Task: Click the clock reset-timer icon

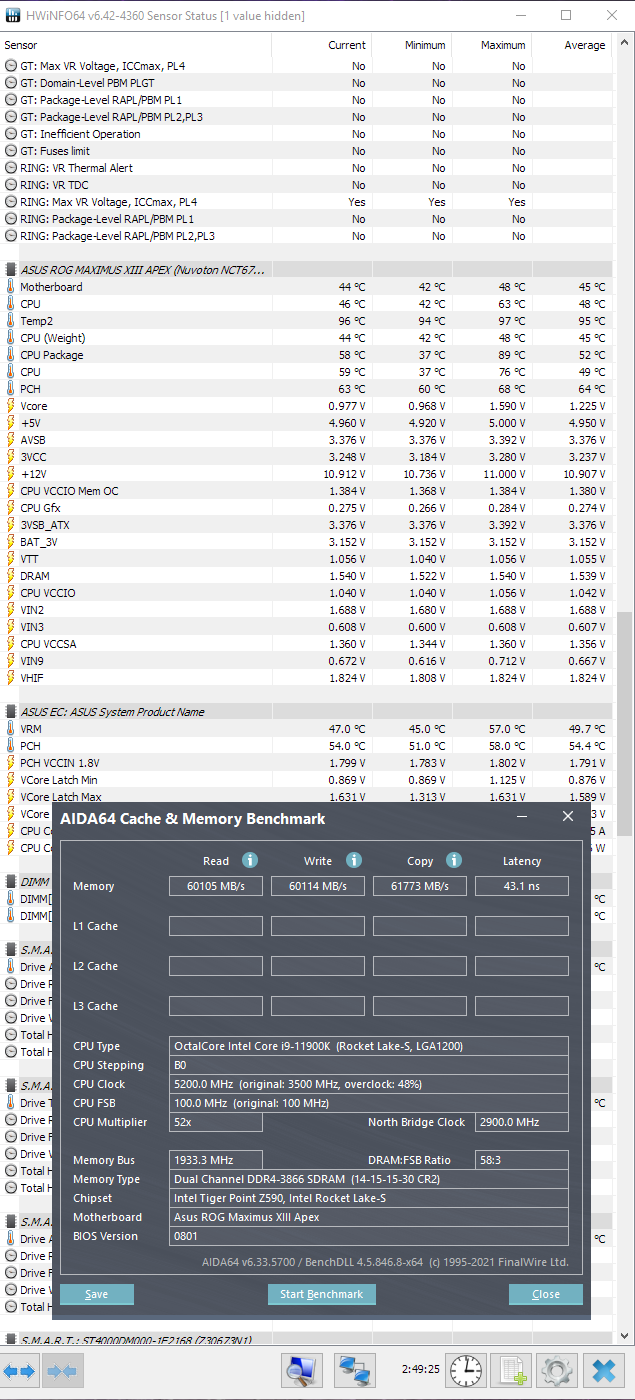Action: [x=465, y=1370]
